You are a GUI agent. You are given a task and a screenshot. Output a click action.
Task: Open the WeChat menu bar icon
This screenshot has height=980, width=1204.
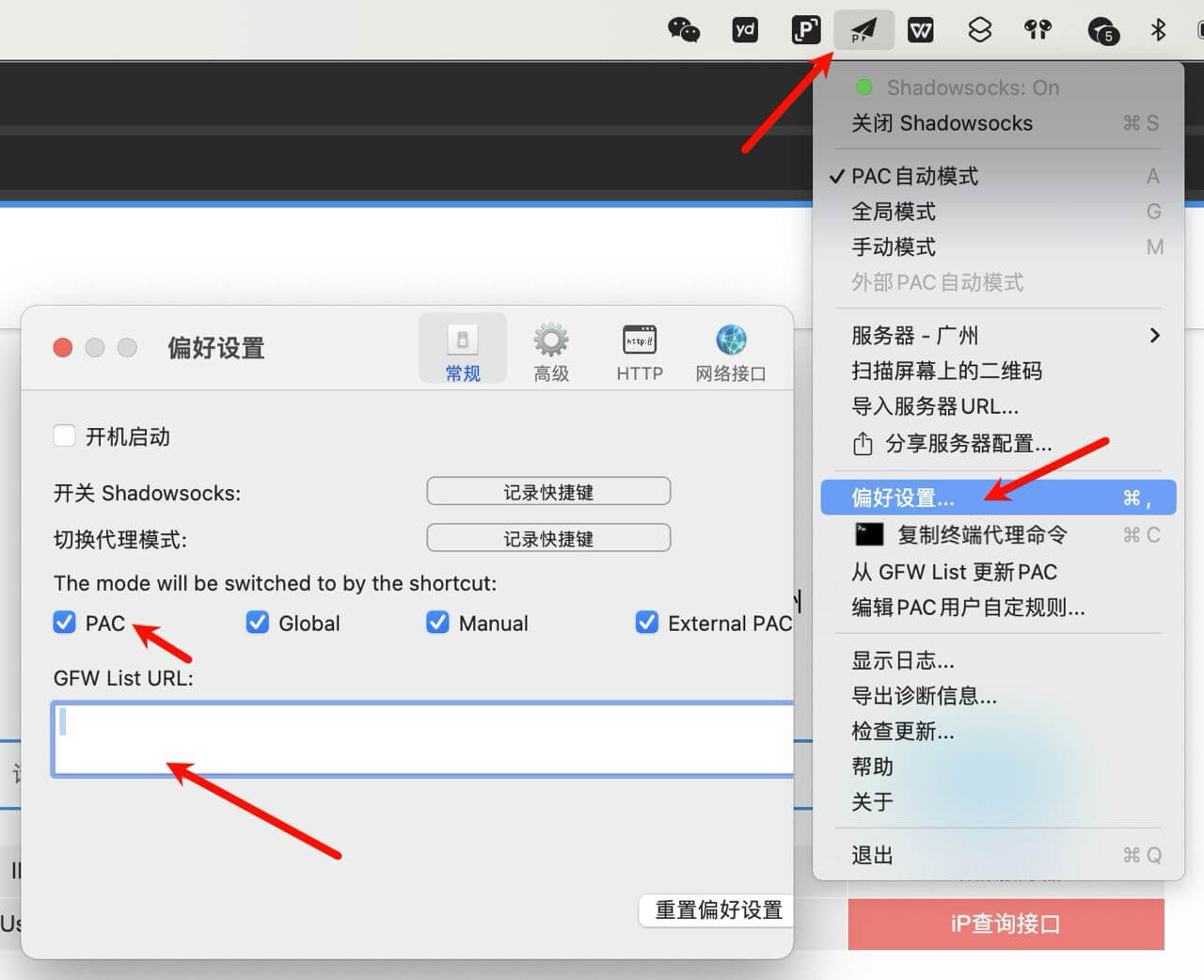(684, 30)
